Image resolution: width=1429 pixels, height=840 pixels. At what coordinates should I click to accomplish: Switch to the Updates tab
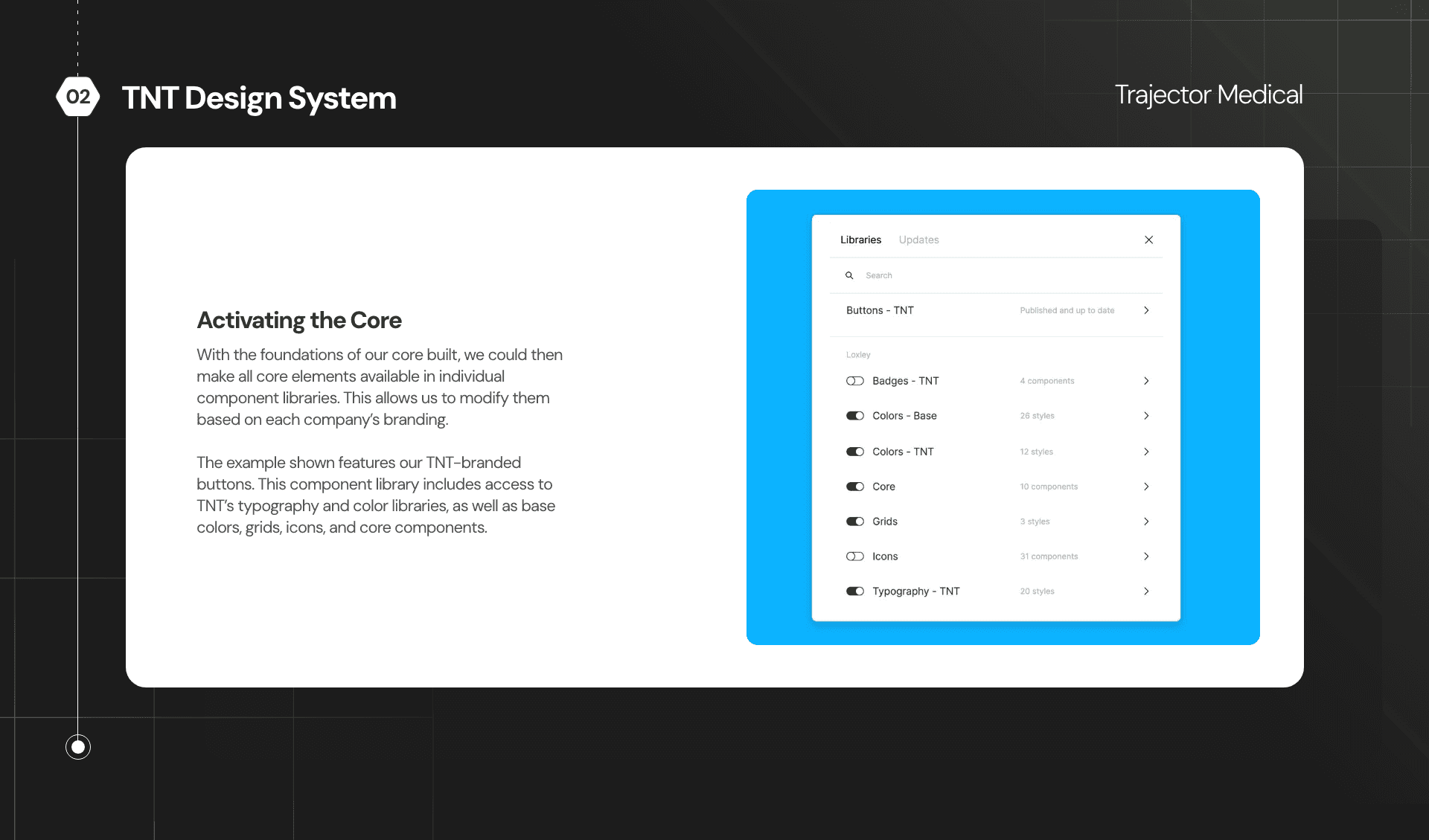pyautogui.click(x=918, y=240)
